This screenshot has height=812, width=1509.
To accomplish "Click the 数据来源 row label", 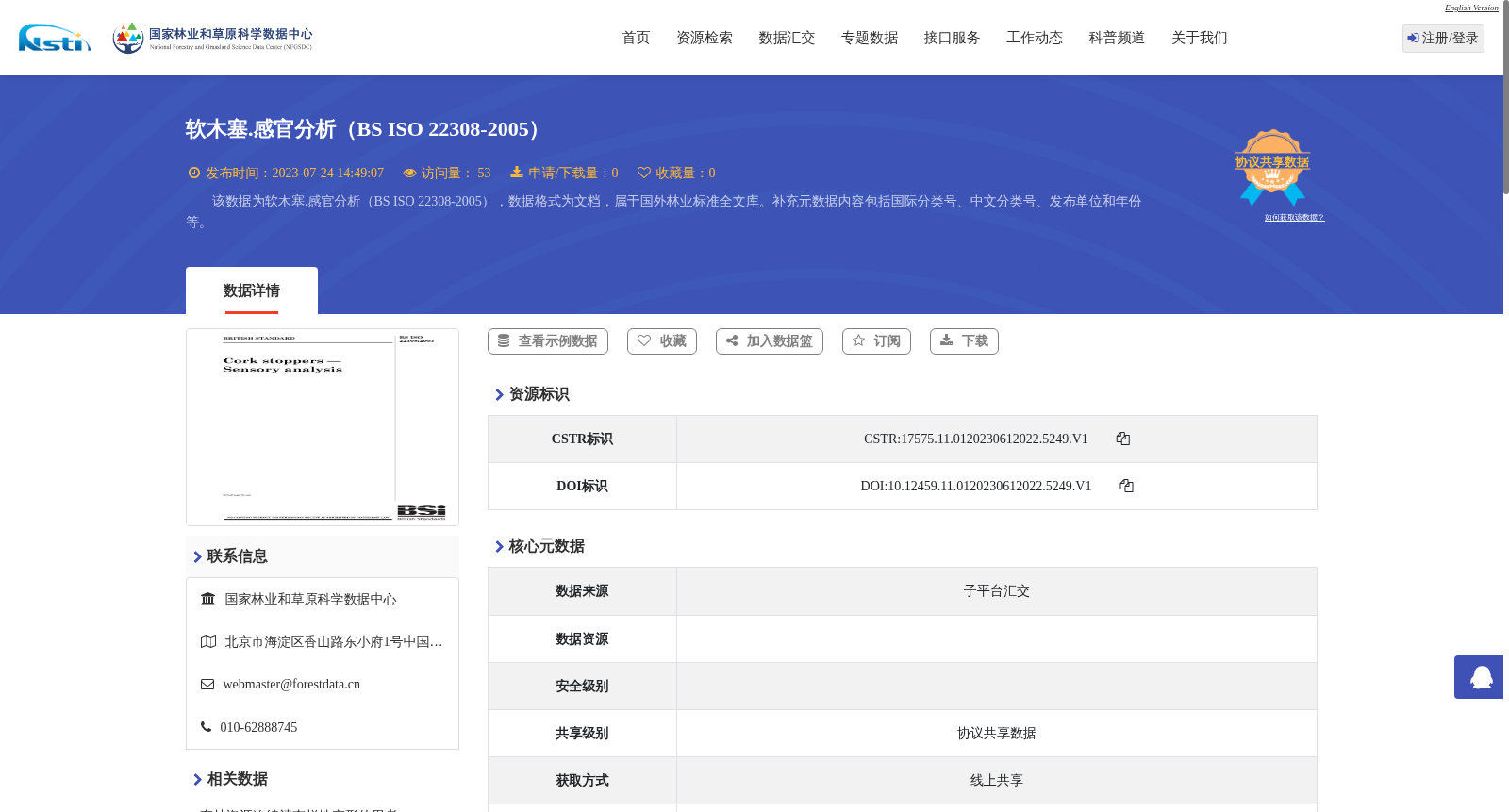I will click(582, 591).
